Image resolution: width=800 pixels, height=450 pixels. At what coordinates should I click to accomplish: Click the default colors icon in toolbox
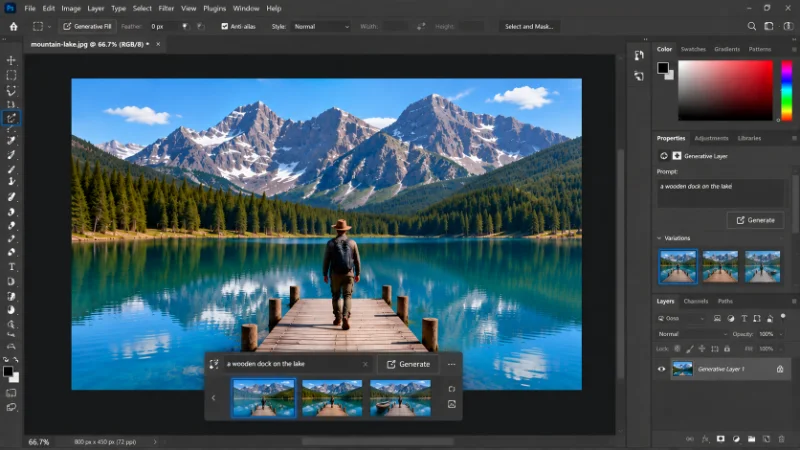point(6,360)
